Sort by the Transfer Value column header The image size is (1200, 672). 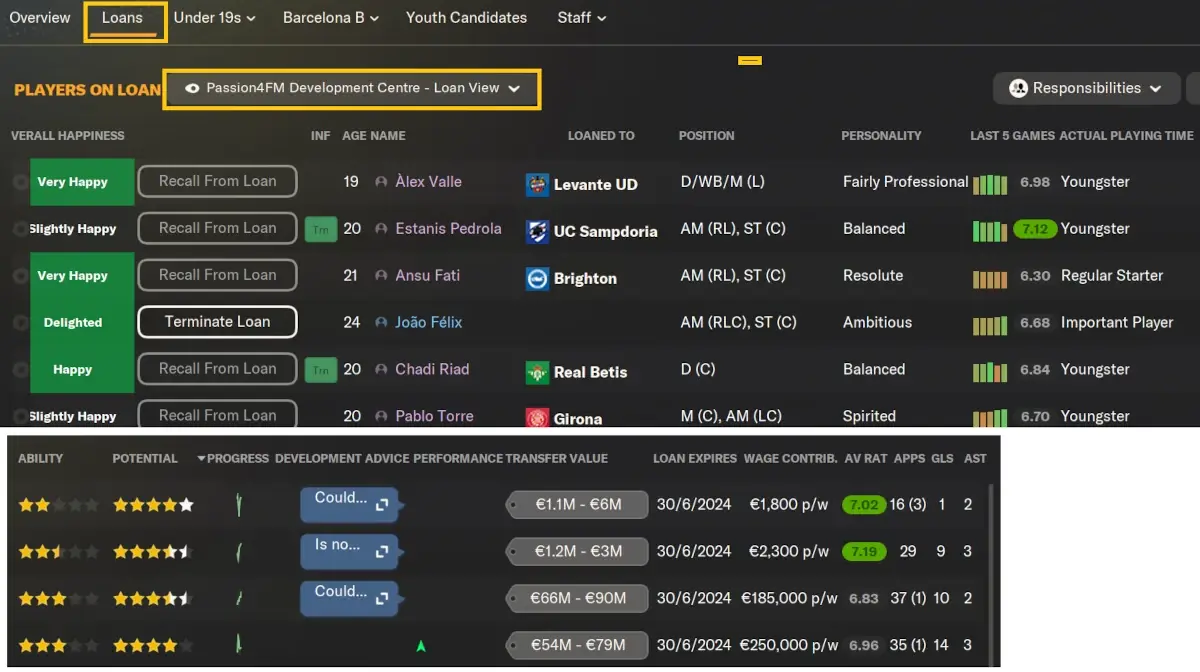(x=557, y=459)
